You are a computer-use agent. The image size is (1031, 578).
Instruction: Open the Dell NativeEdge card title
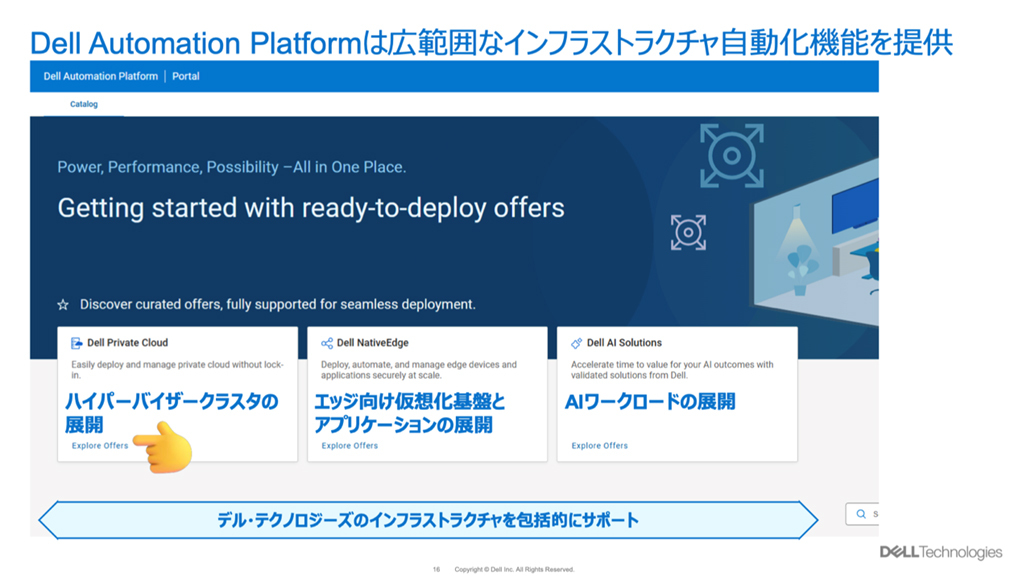point(373,343)
